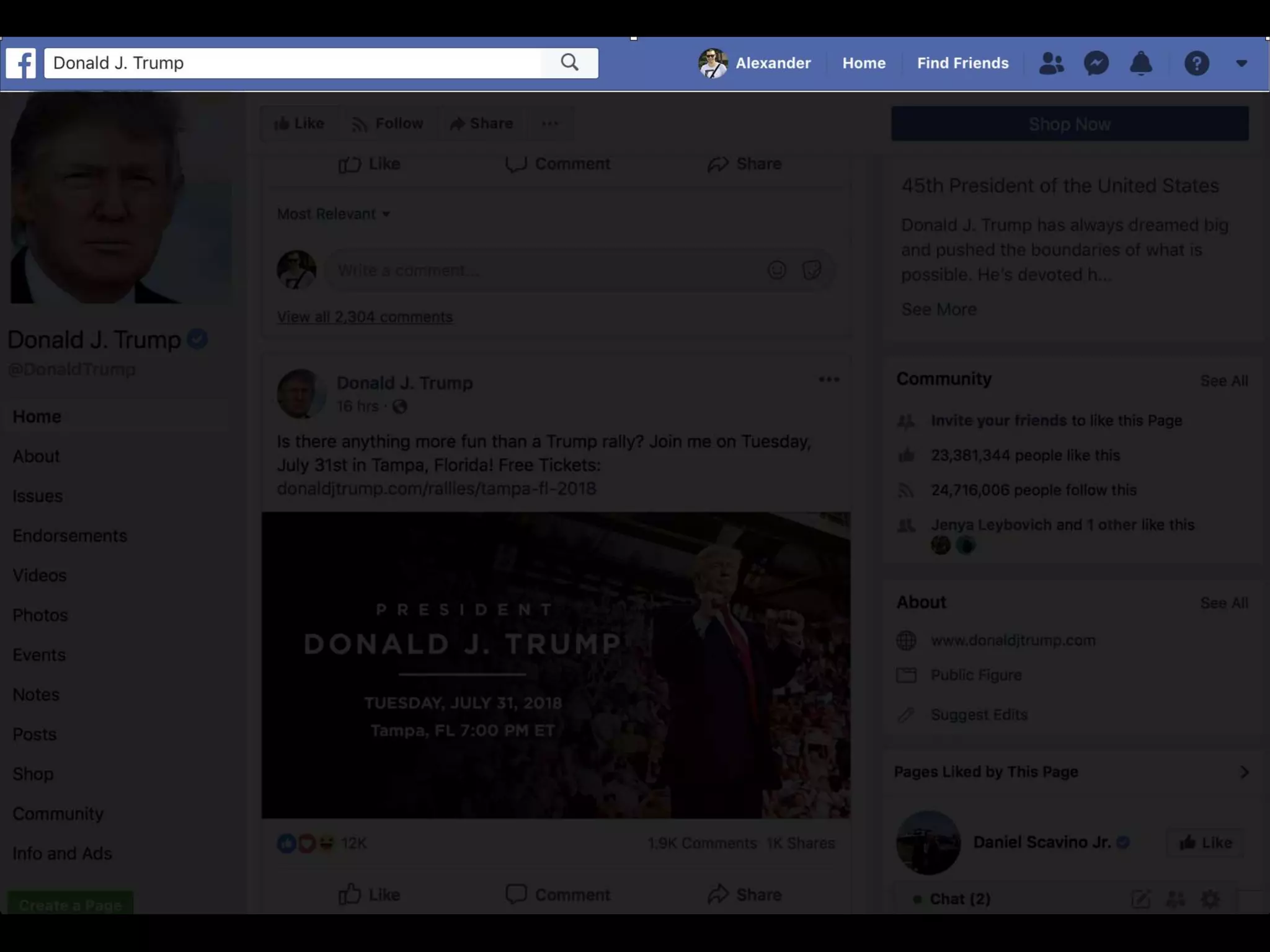Screen dimensions: 1270x952
Task: Click See All next to Community
Action: click(x=1224, y=381)
